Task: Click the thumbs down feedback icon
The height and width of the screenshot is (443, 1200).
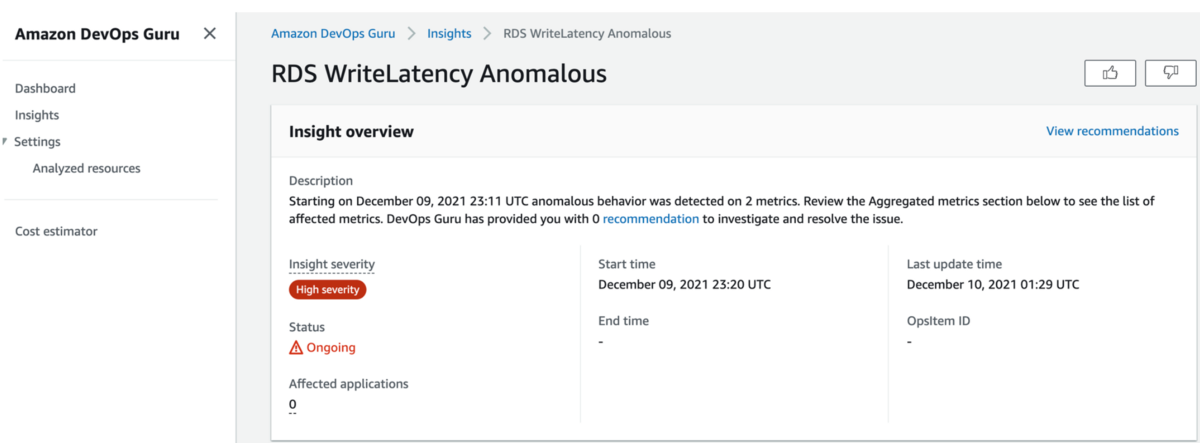Action: [1171, 73]
